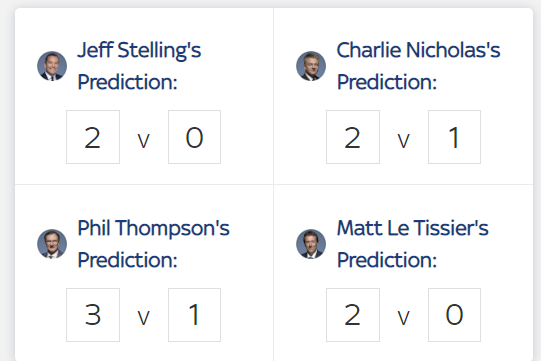The height and width of the screenshot is (361, 541).
Task: Click the 'v' separator in Jeff Stelling's prediction
Action: pyautogui.click(x=144, y=141)
